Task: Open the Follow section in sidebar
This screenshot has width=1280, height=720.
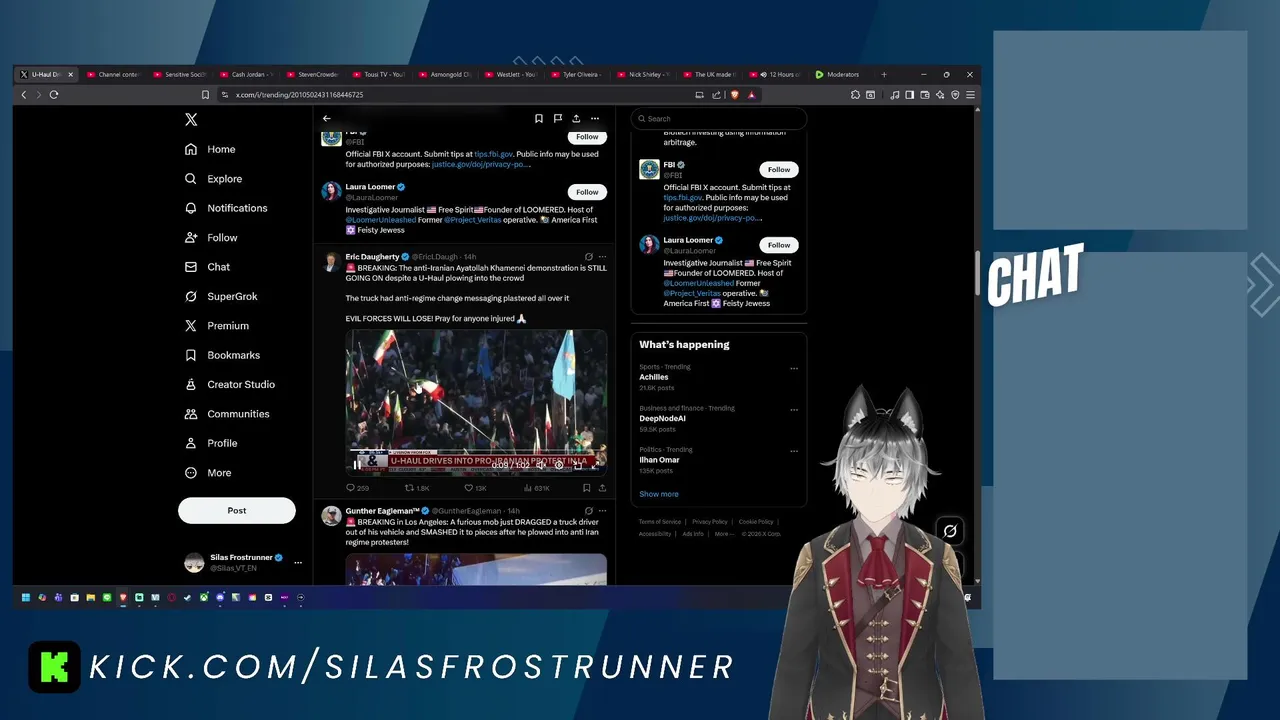Action: [x=211, y=238]
